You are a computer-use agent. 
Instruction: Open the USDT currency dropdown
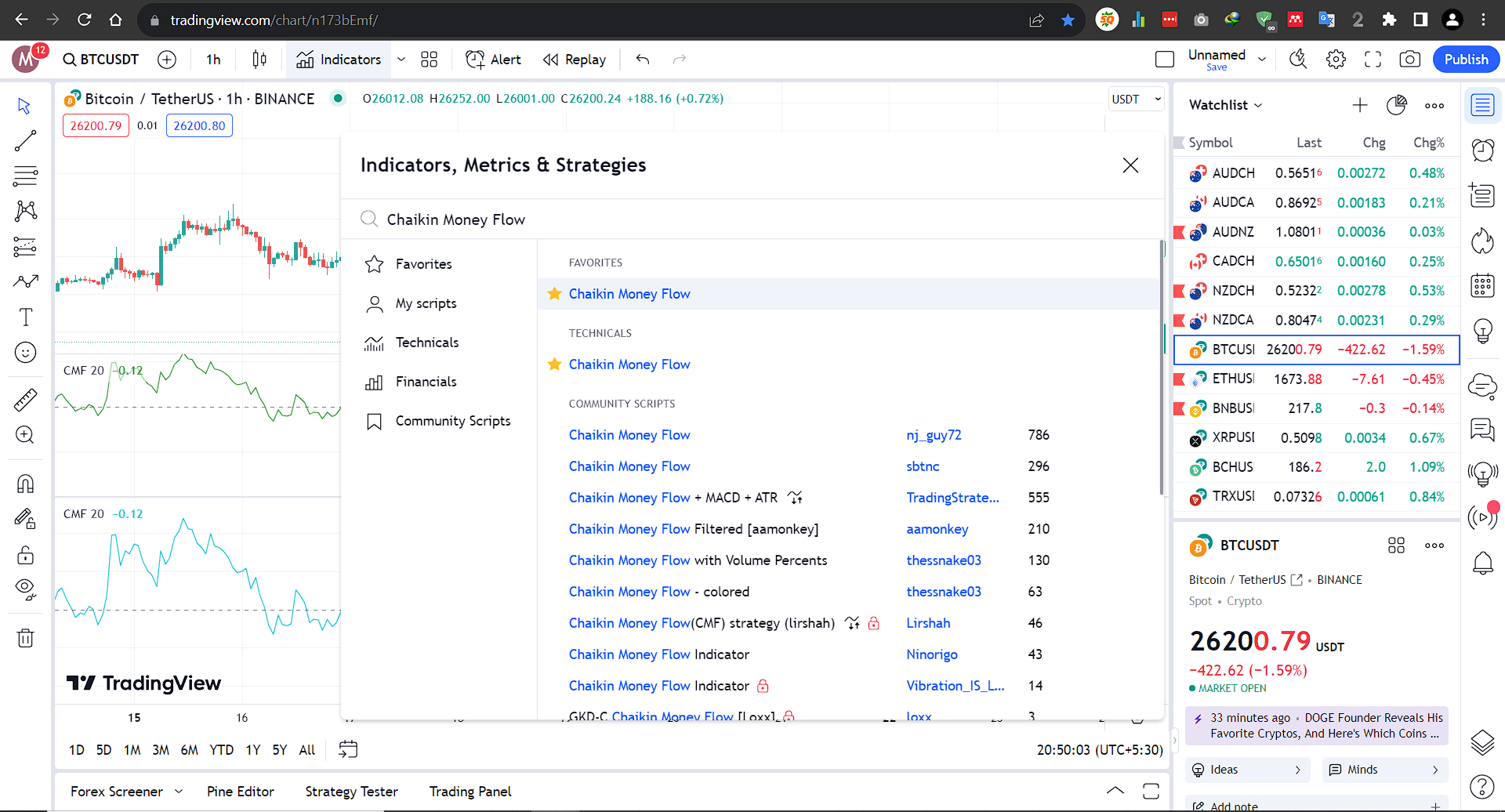[x=1136, y=100]
